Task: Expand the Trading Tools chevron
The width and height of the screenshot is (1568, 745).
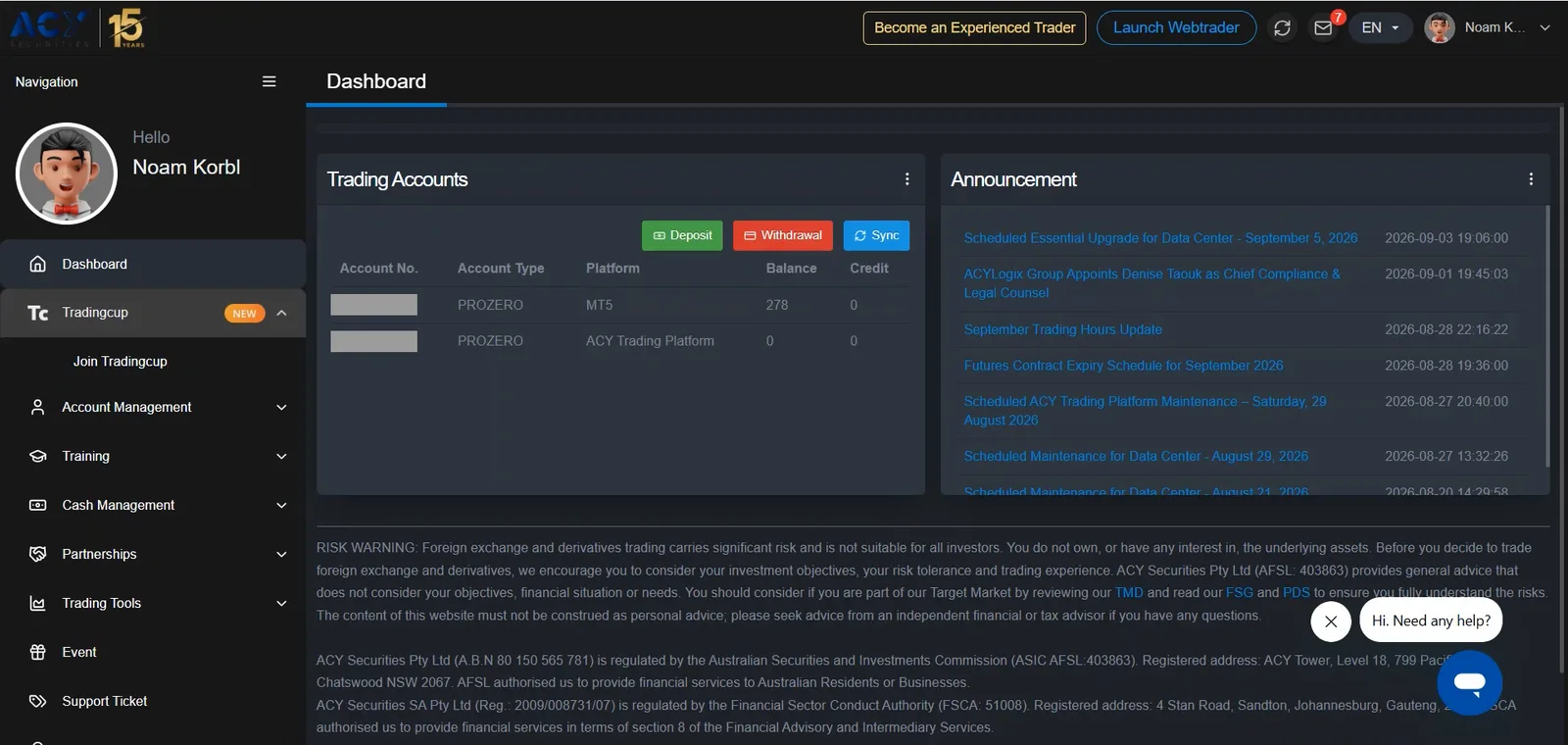Action: pos(281,603)
